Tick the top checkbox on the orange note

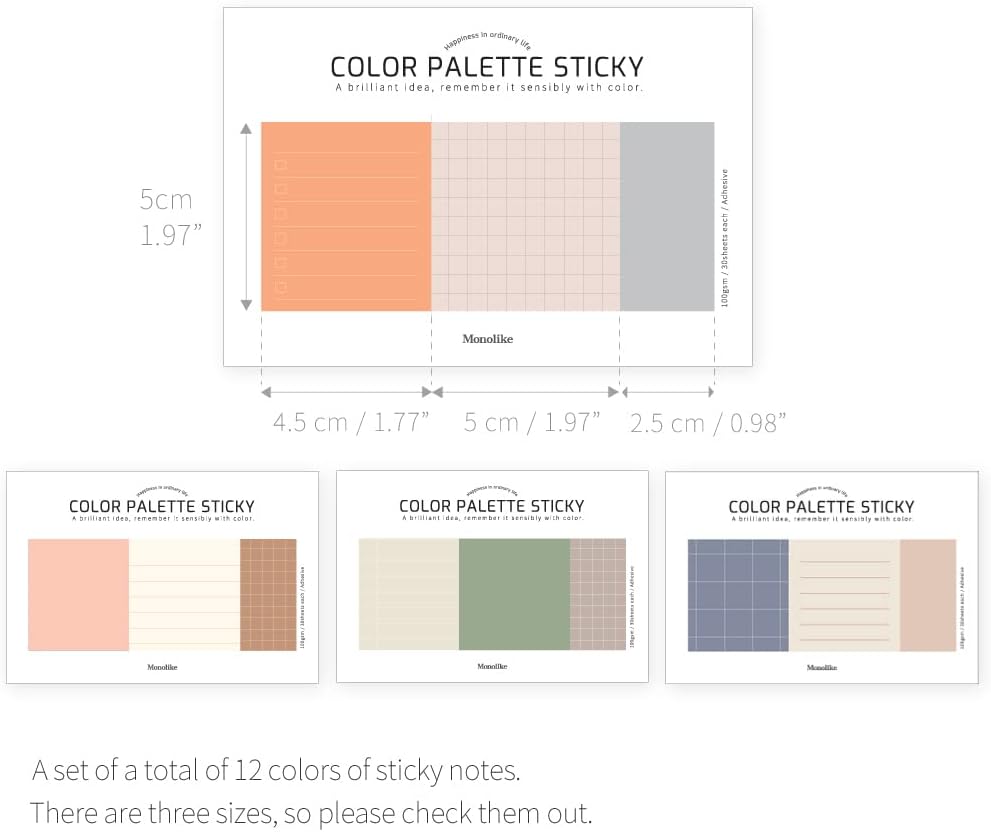click(281, 165)
